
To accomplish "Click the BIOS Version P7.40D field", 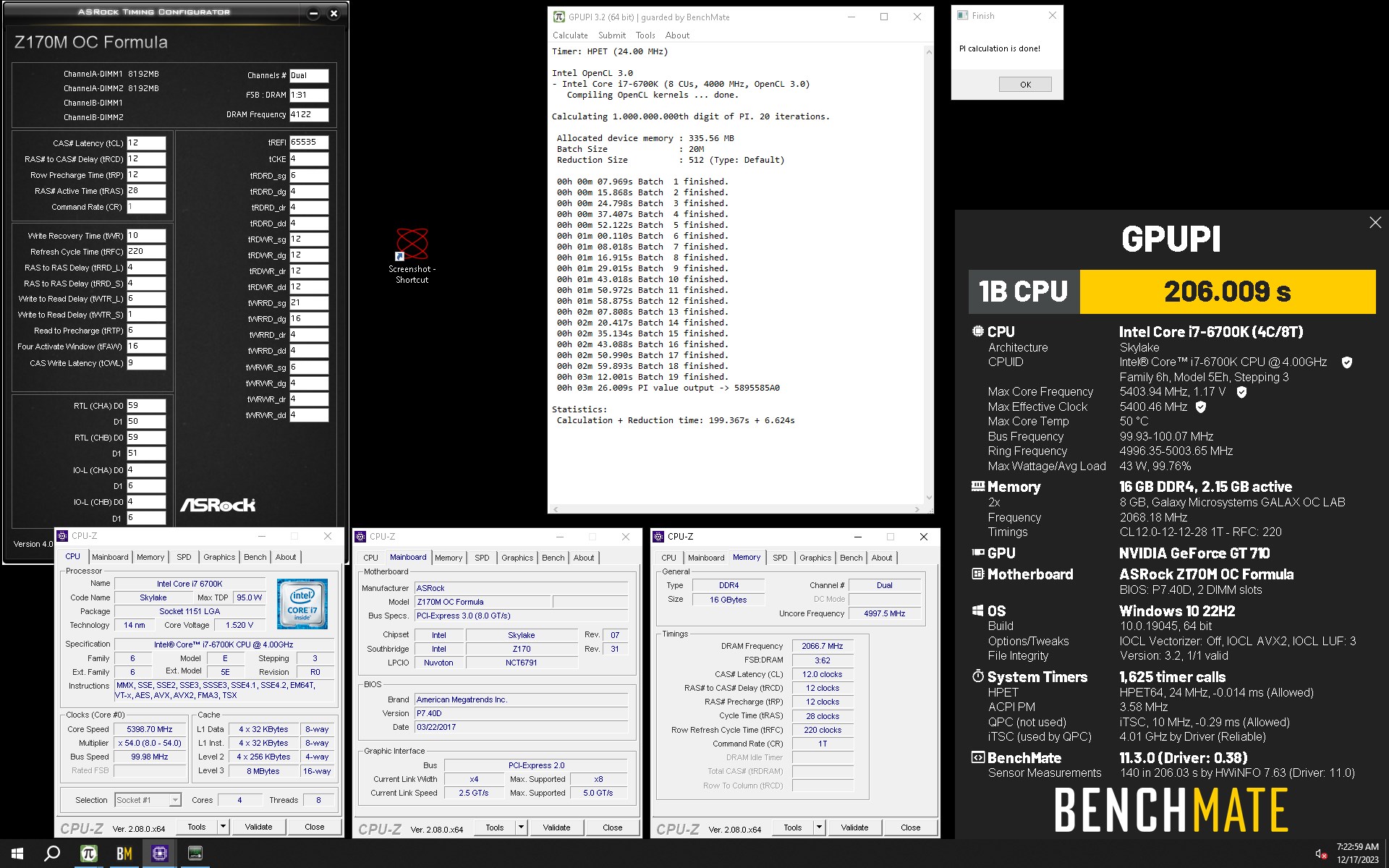I will [521, 713].
